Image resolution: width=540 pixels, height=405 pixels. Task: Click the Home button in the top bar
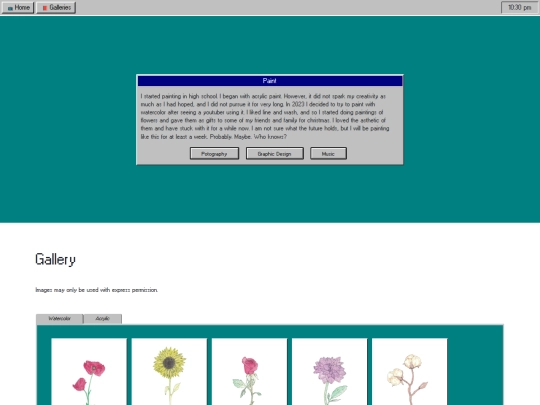(x=18, y=7)
